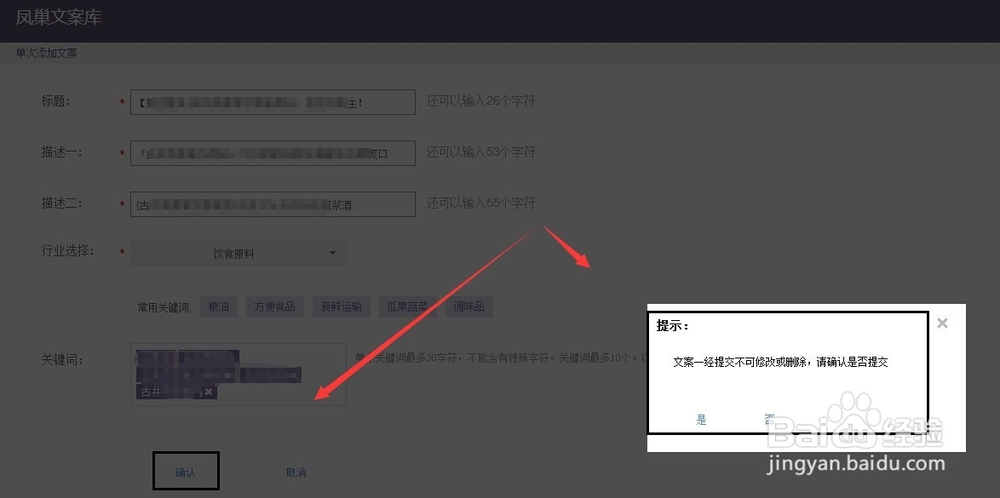Image resolution: width=1000 pixels, height=498 pixels.
Task: Click the 常用关键词 label
Action: pos(165,307)
